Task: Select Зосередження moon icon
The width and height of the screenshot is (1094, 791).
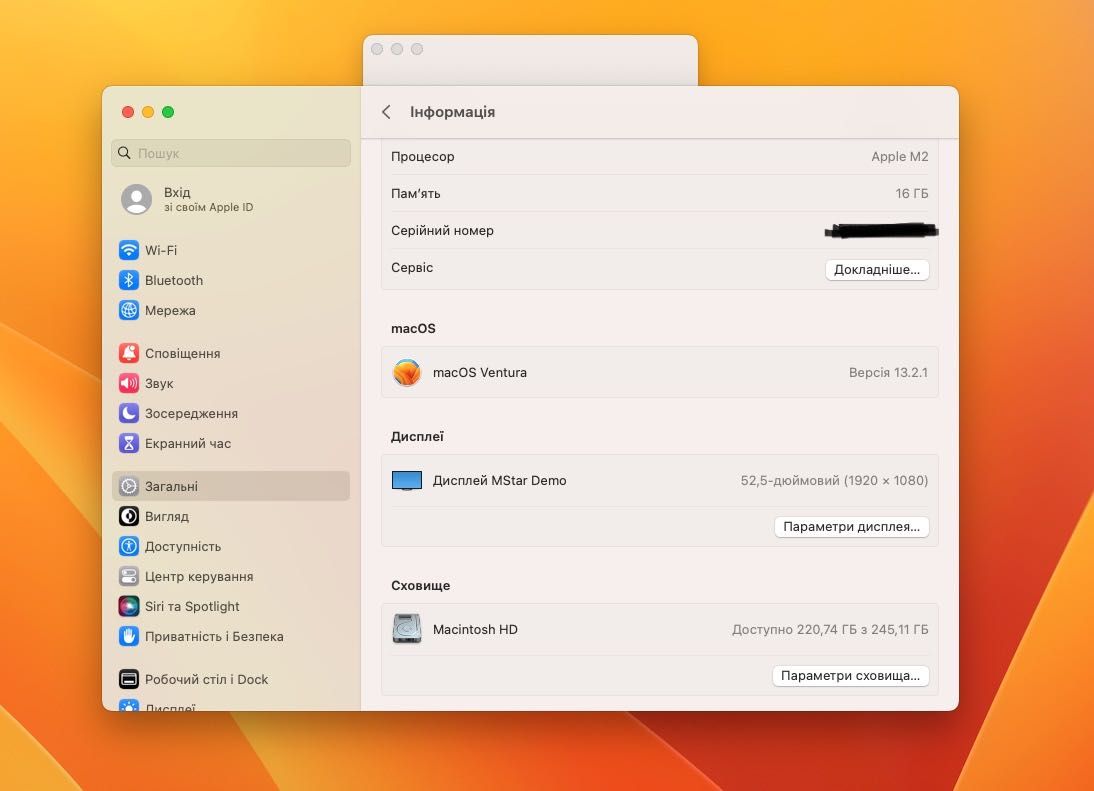Action: tap(128, 413)
